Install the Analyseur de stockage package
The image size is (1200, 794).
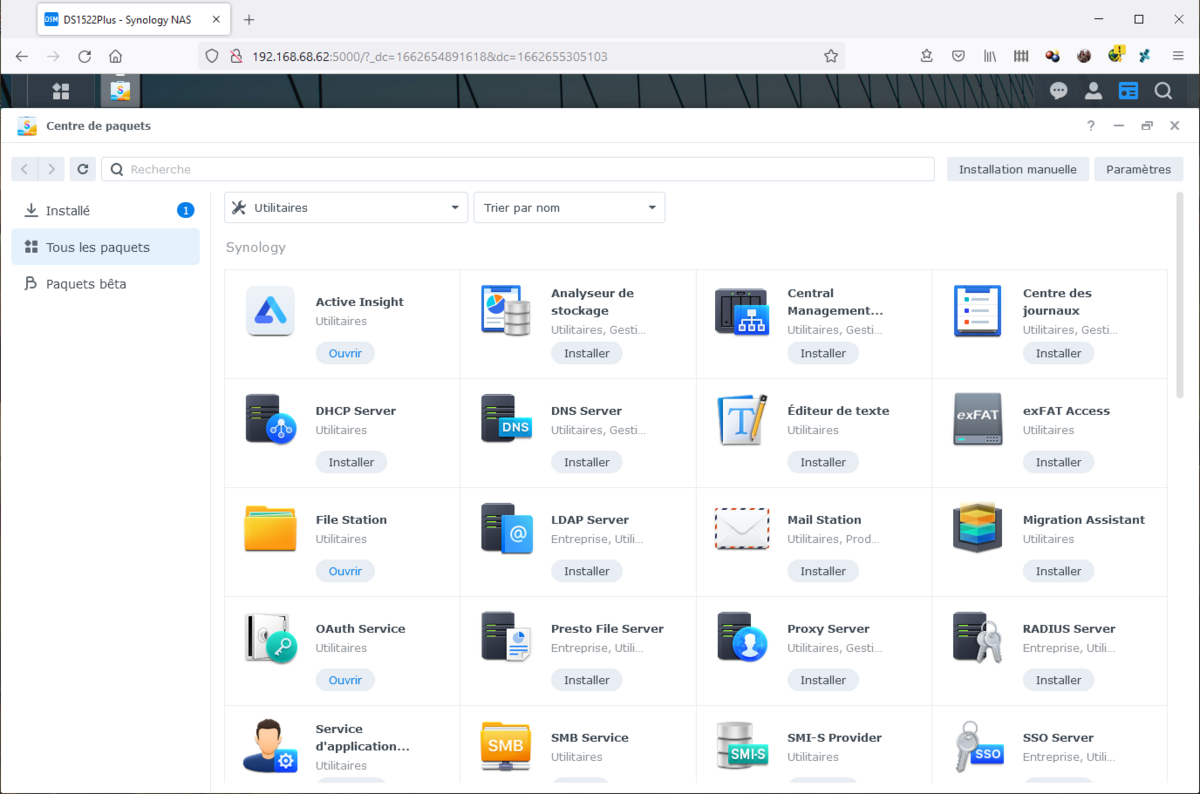(587, 353)
